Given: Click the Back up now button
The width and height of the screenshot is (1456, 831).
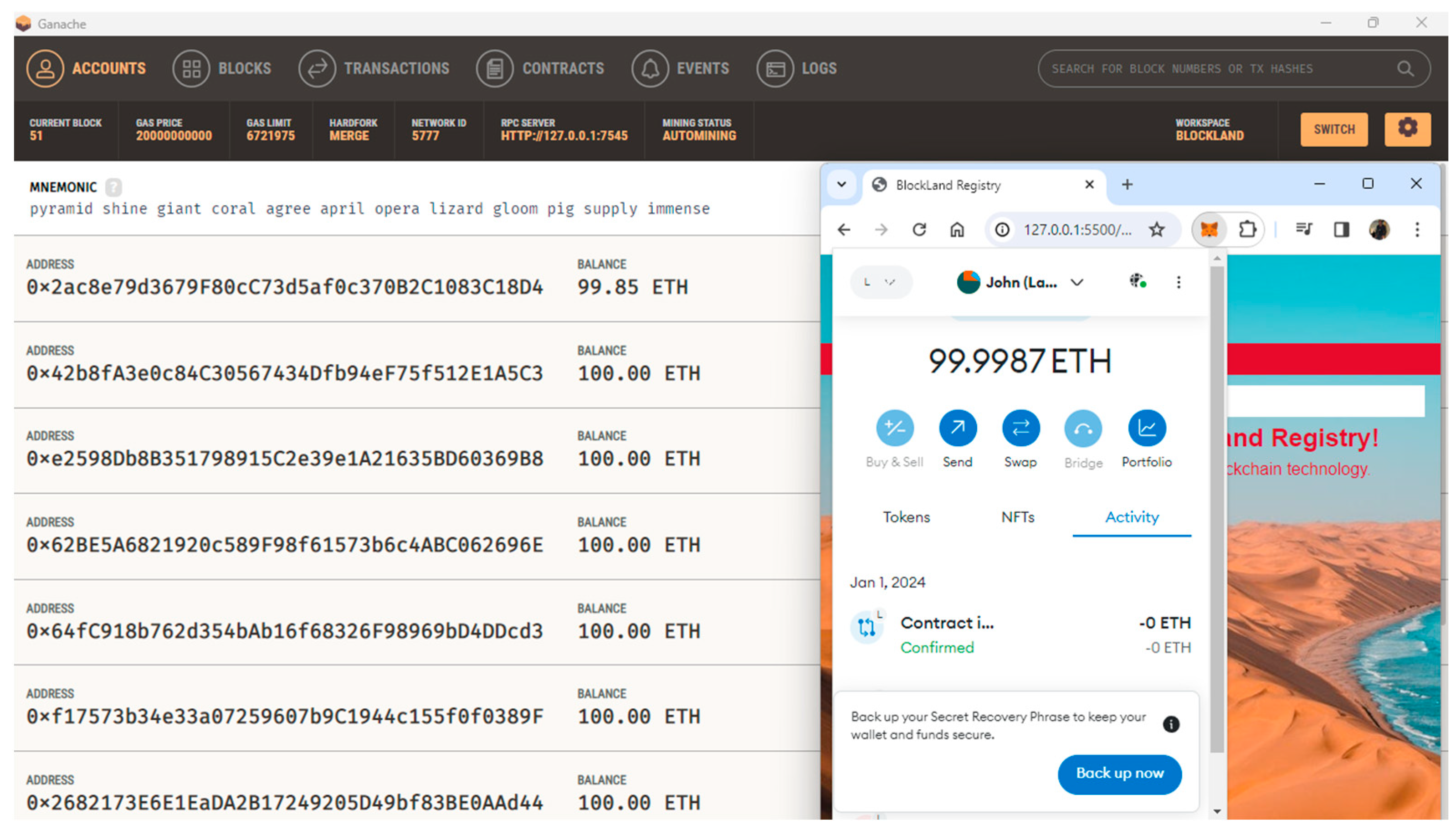Looking at the screenshot, I should click(x=1119, y=774).
